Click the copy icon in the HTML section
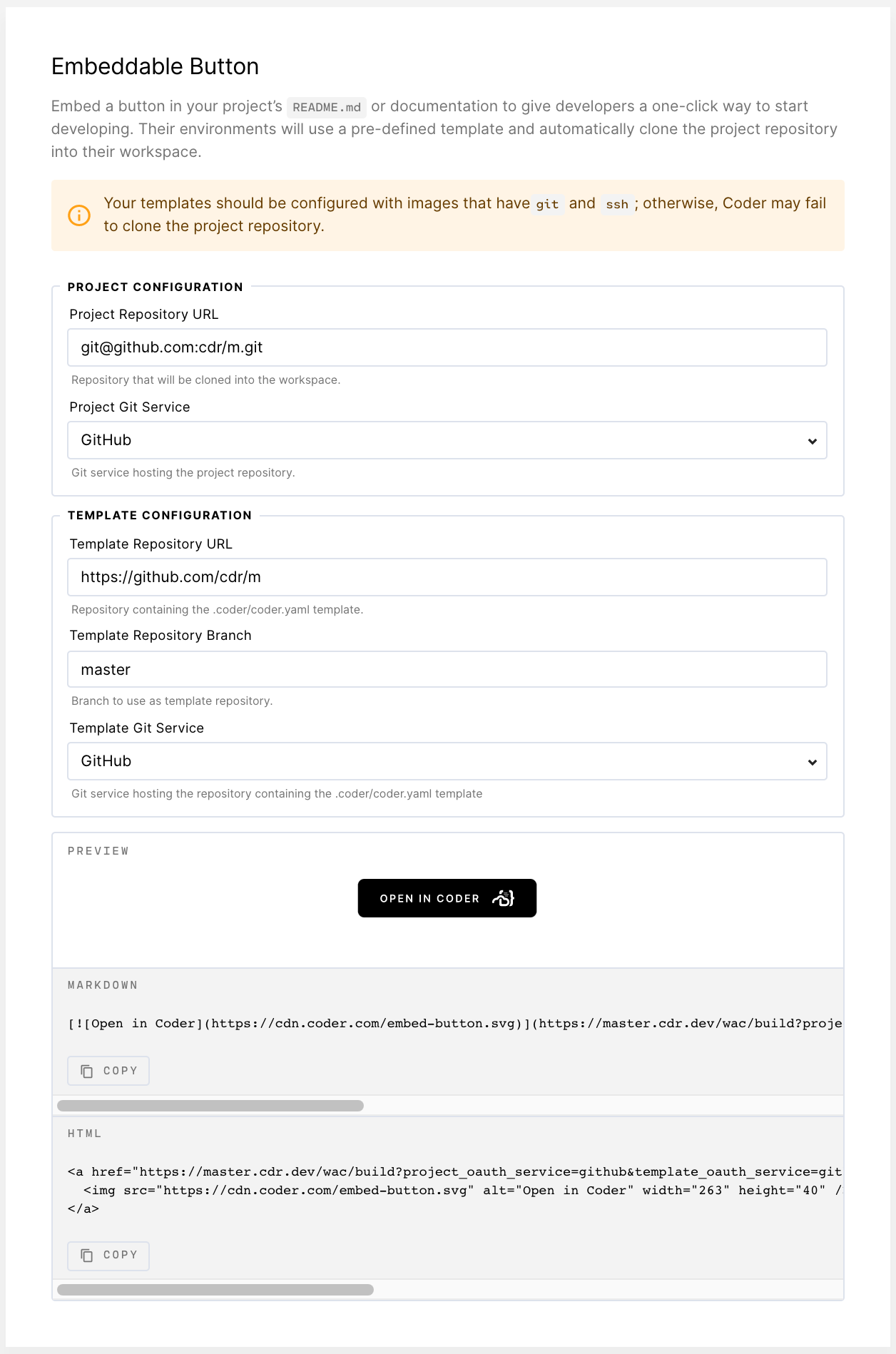This screenshot has width=896, height=1354. point(87,1256)
